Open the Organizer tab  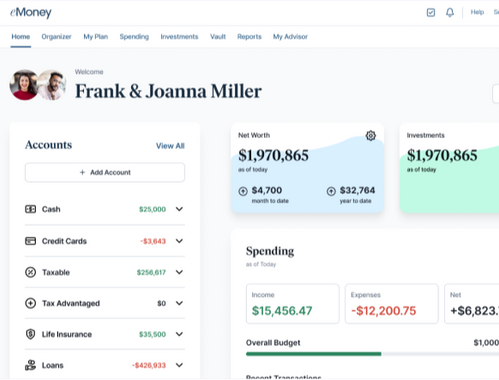[x=56, y=37]
